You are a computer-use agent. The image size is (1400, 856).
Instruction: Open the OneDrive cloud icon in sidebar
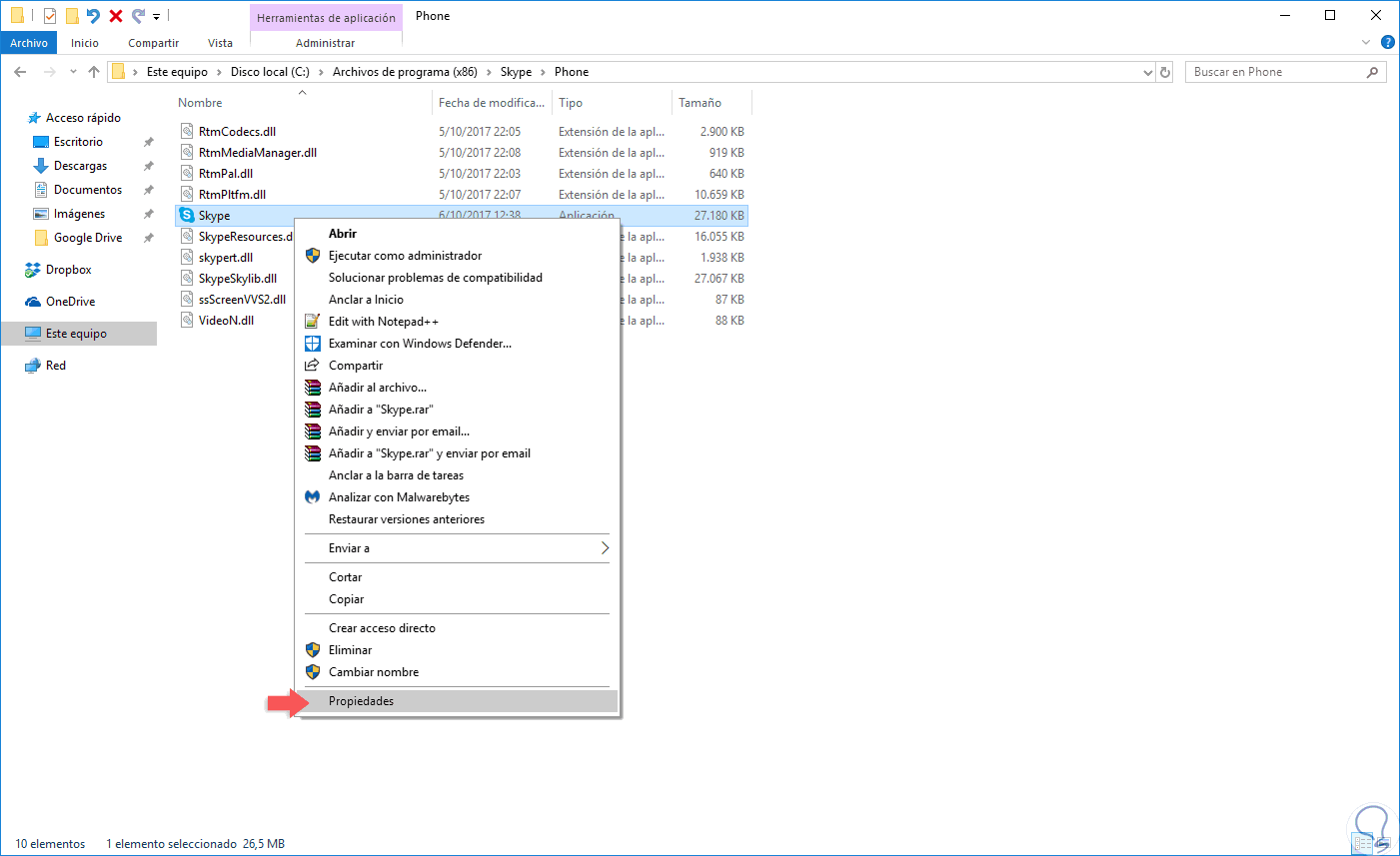pos(33,302)
